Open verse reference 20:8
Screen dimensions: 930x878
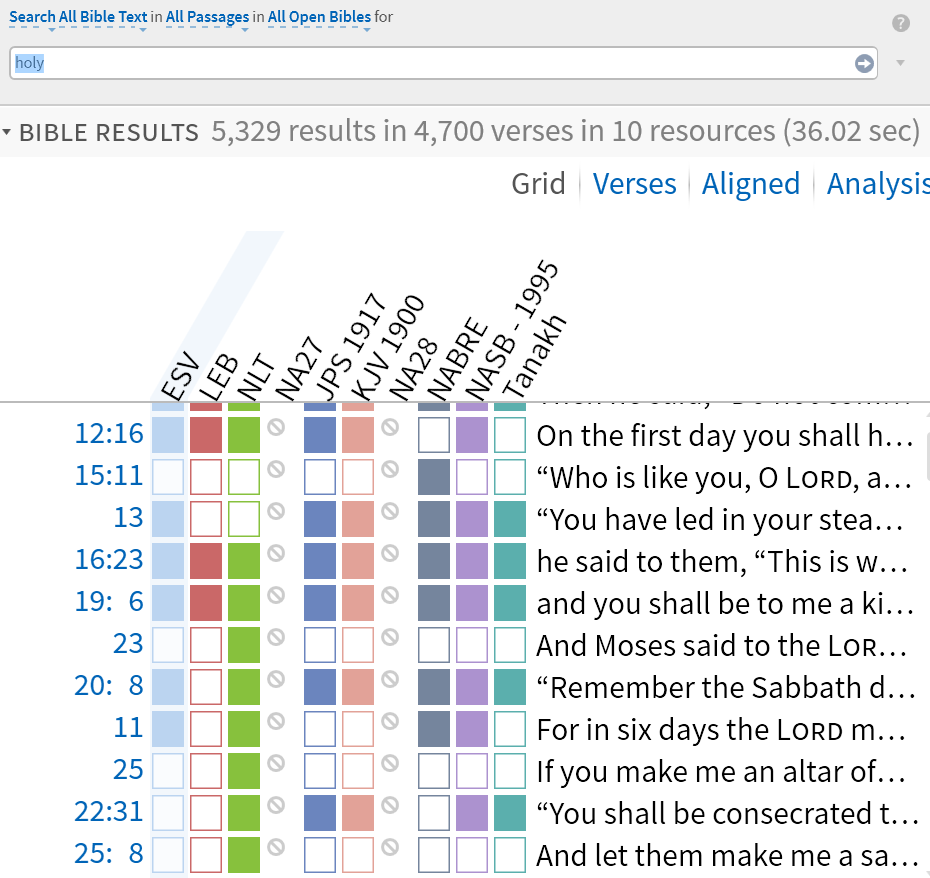click(x=109, y=686)
